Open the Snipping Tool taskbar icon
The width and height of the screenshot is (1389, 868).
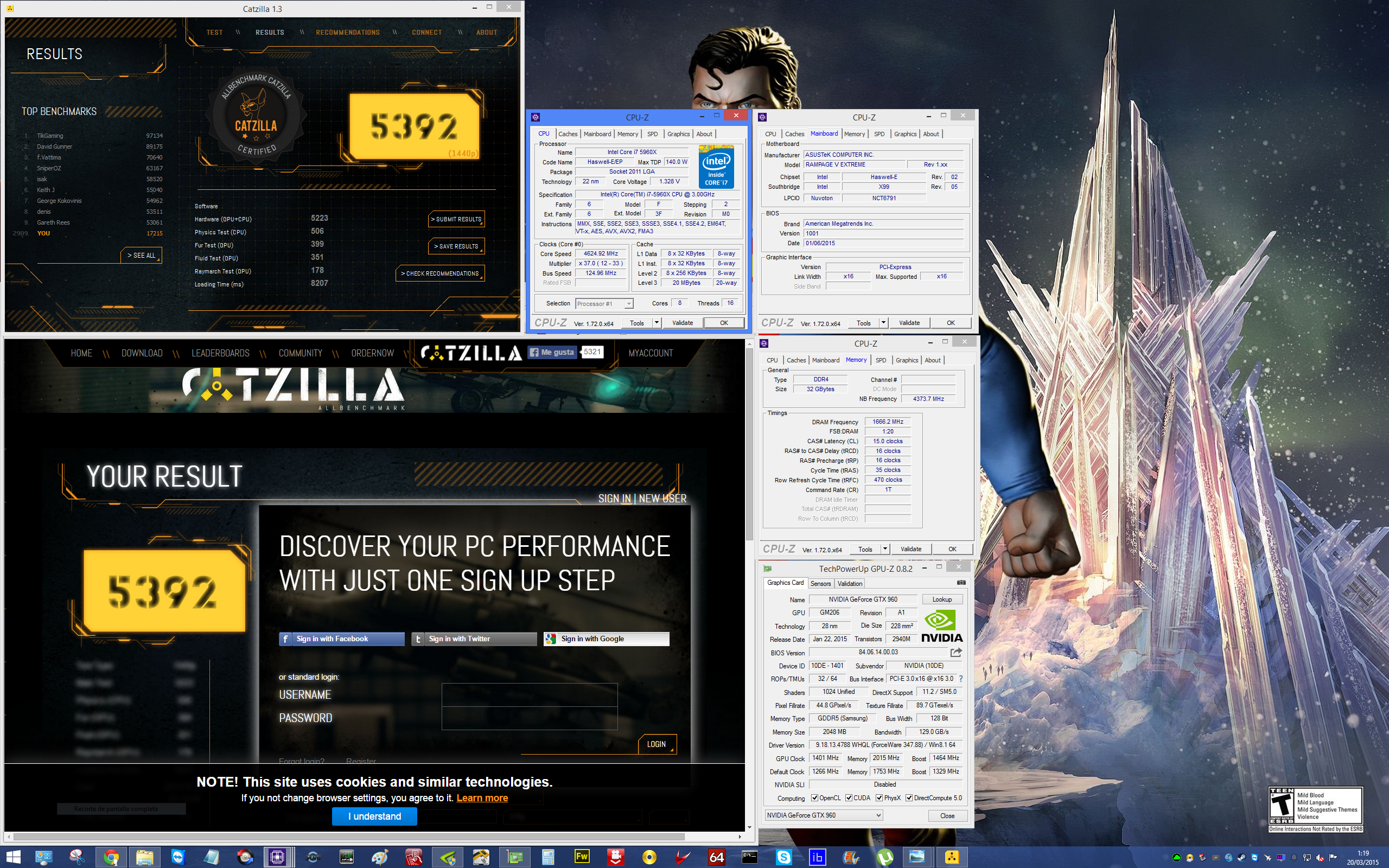(77, 857)
